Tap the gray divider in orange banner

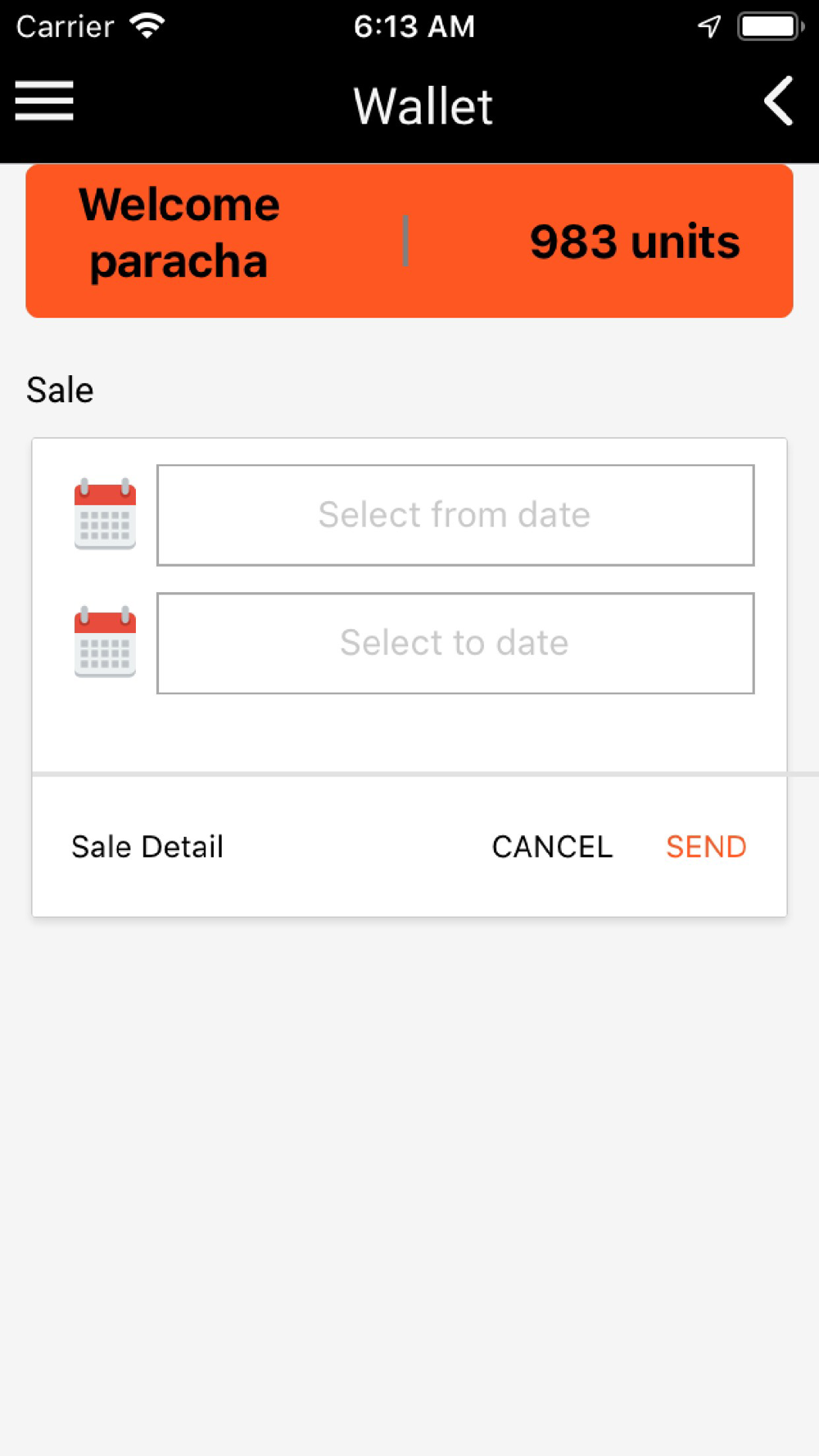tap(405, 241)
